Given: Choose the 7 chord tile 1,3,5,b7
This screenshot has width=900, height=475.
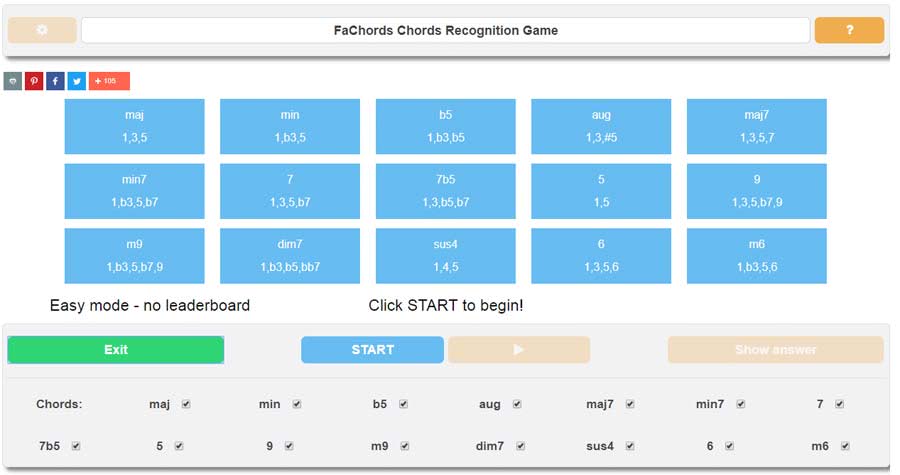Looking at the screenshot, I should click(x=290, y=191).
